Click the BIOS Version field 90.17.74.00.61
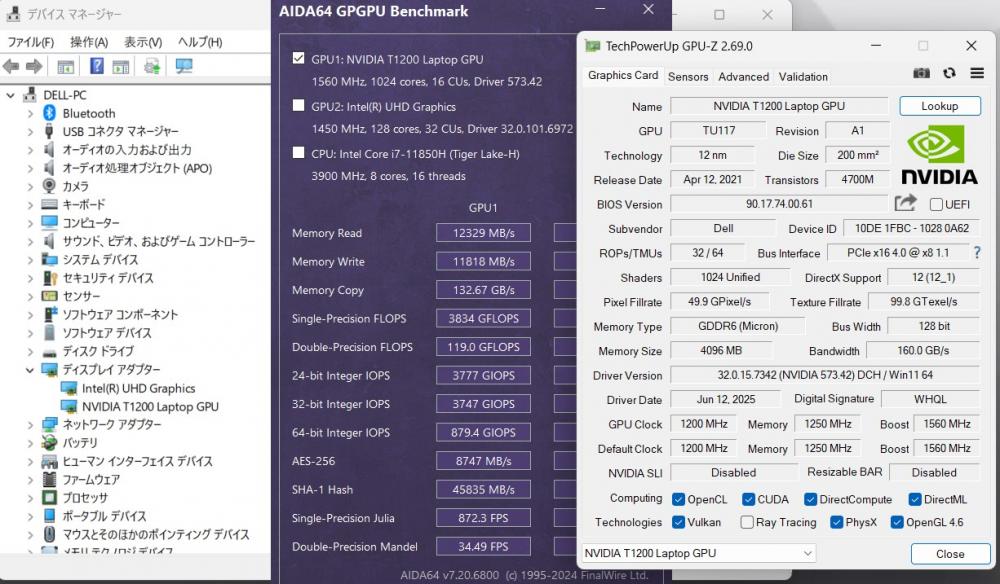The width and height of the screenshot is (1000, 584). pyautogui.click(x=779, y=204)
